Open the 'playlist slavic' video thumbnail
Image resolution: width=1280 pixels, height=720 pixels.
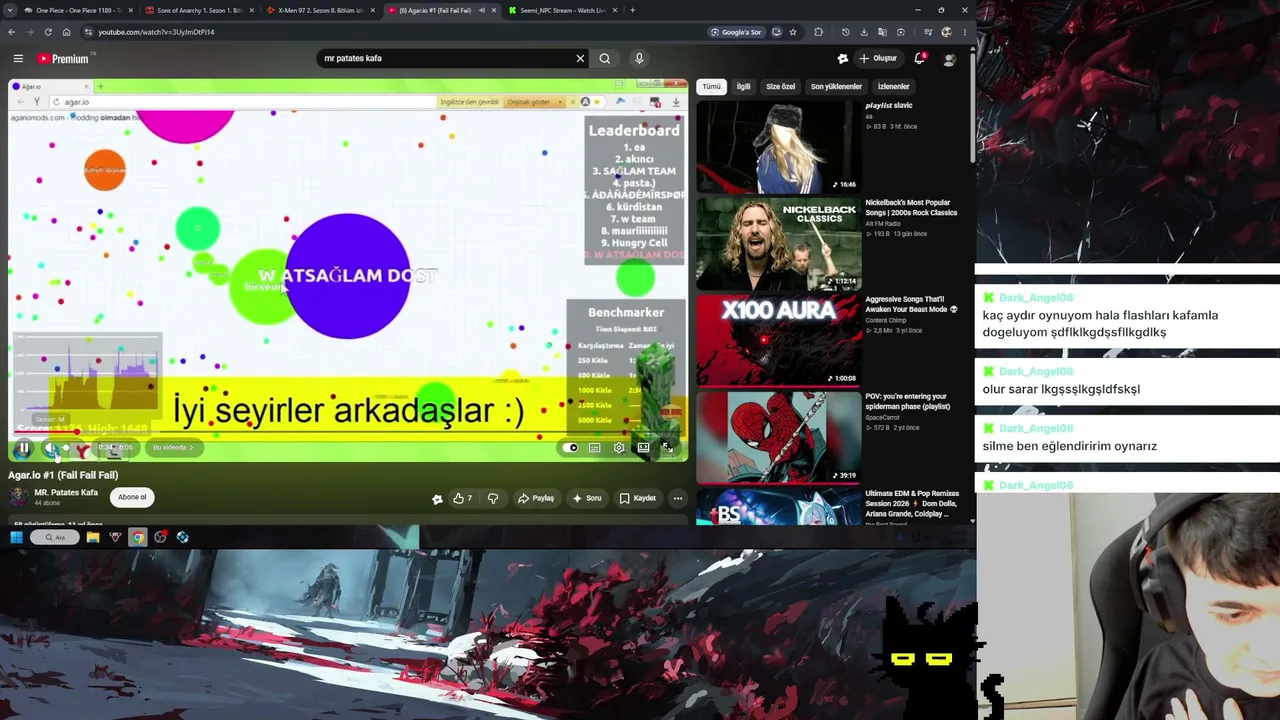(x=779, y=148)
